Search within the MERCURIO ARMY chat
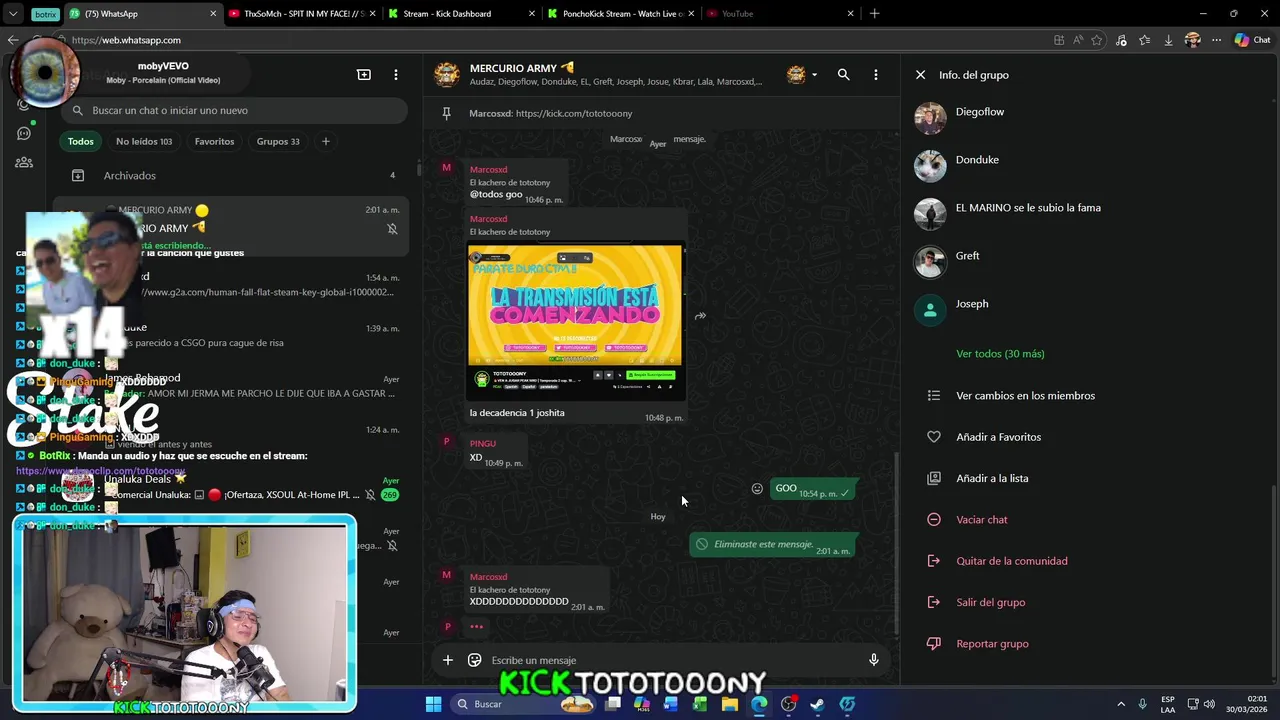Image resolution: width=1280 pixels, height=720 pixels. 843,75
